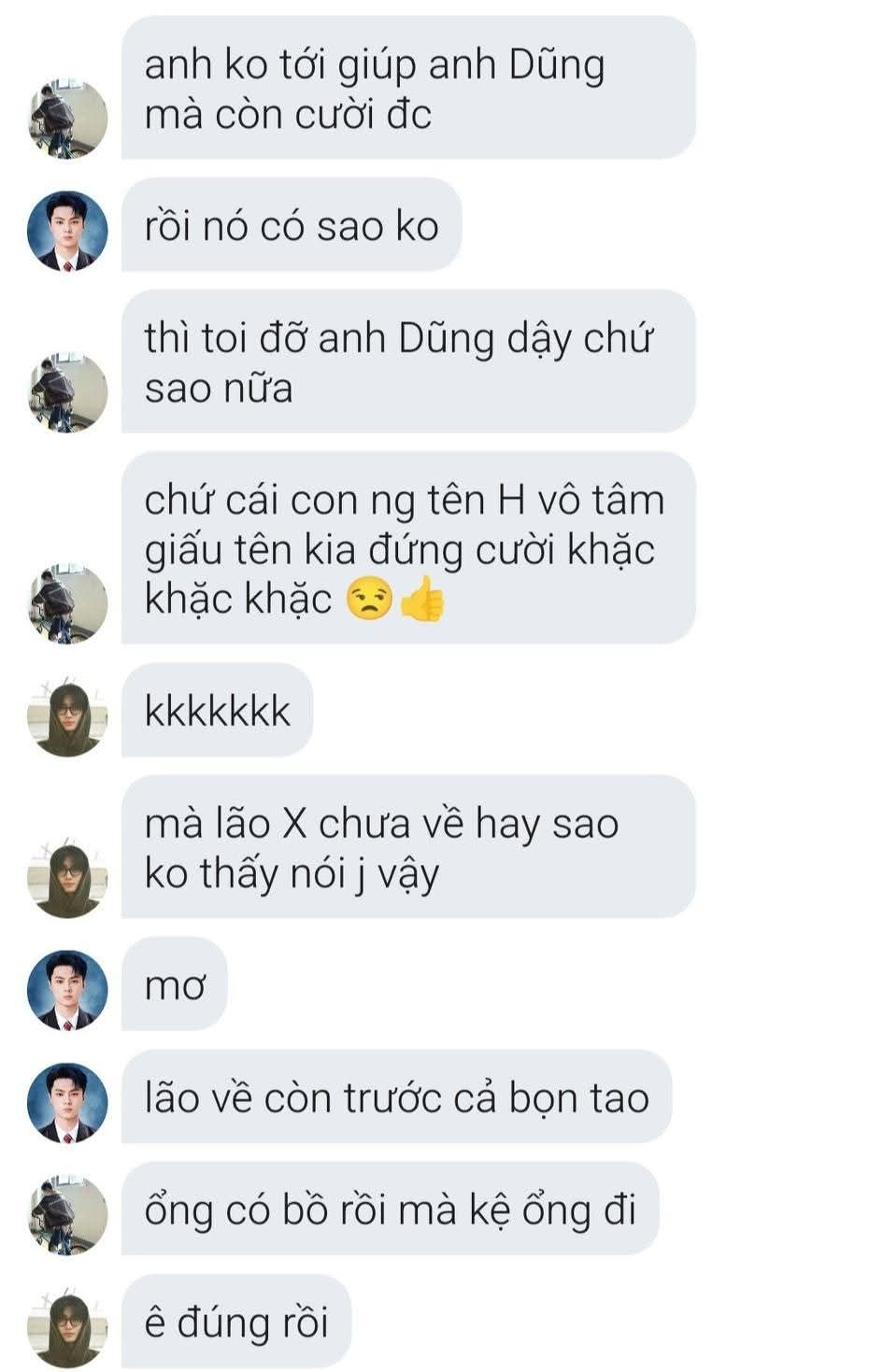This screenshot has height=1372, width=883.
Task: Open profile picture next to 'kkkkkkk' message
Action: [x=67, y=716]
